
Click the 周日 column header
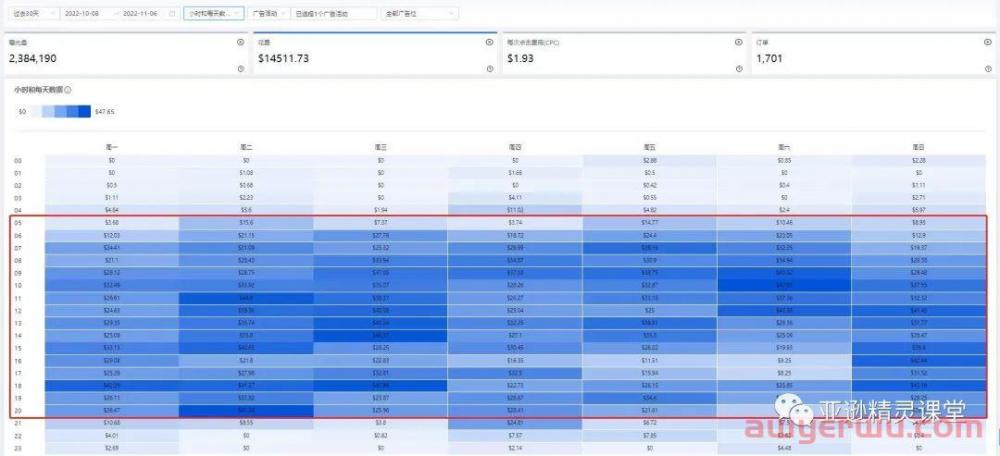(919, 147)
